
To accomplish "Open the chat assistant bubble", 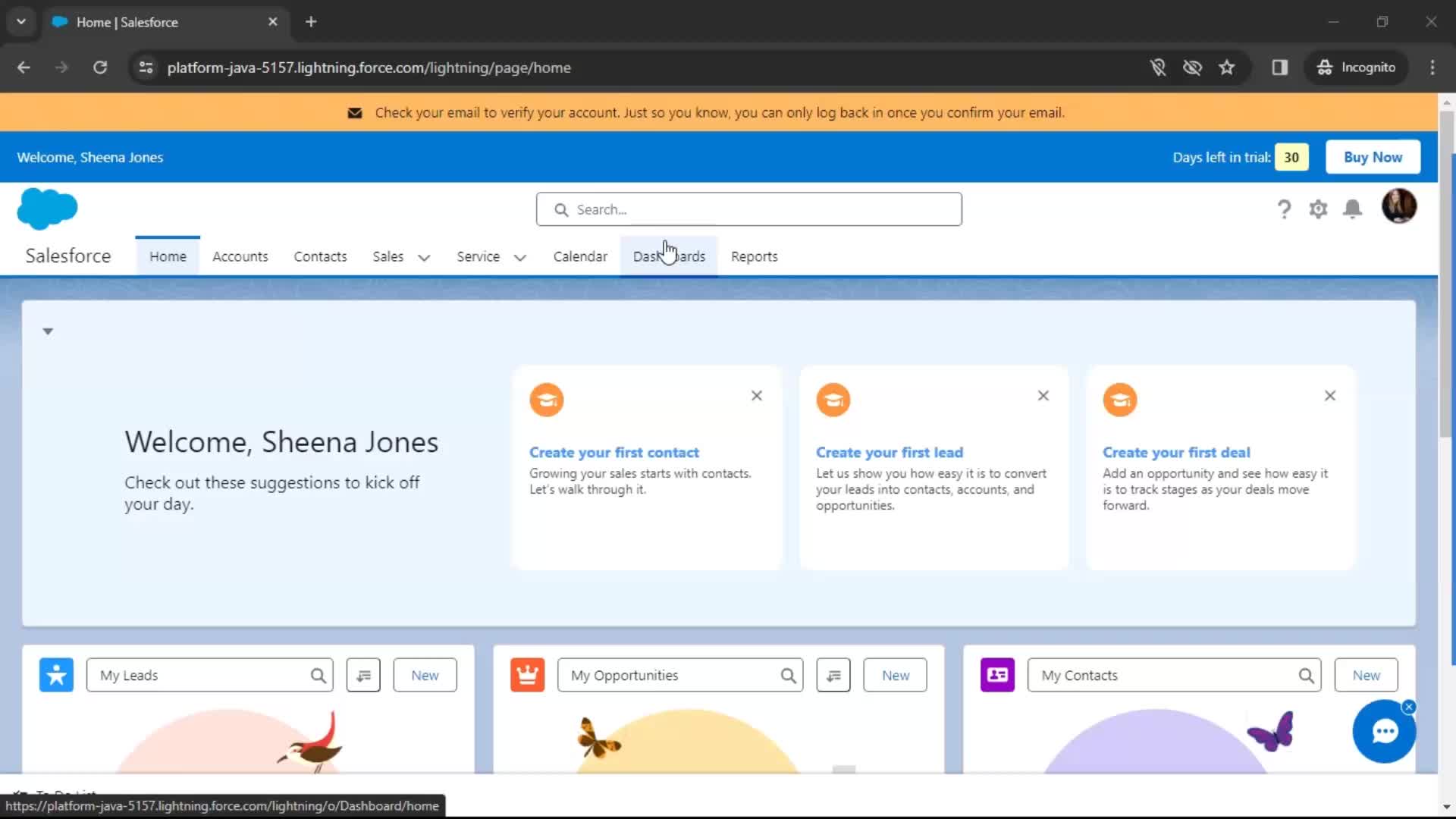I will coord(1384,732).
